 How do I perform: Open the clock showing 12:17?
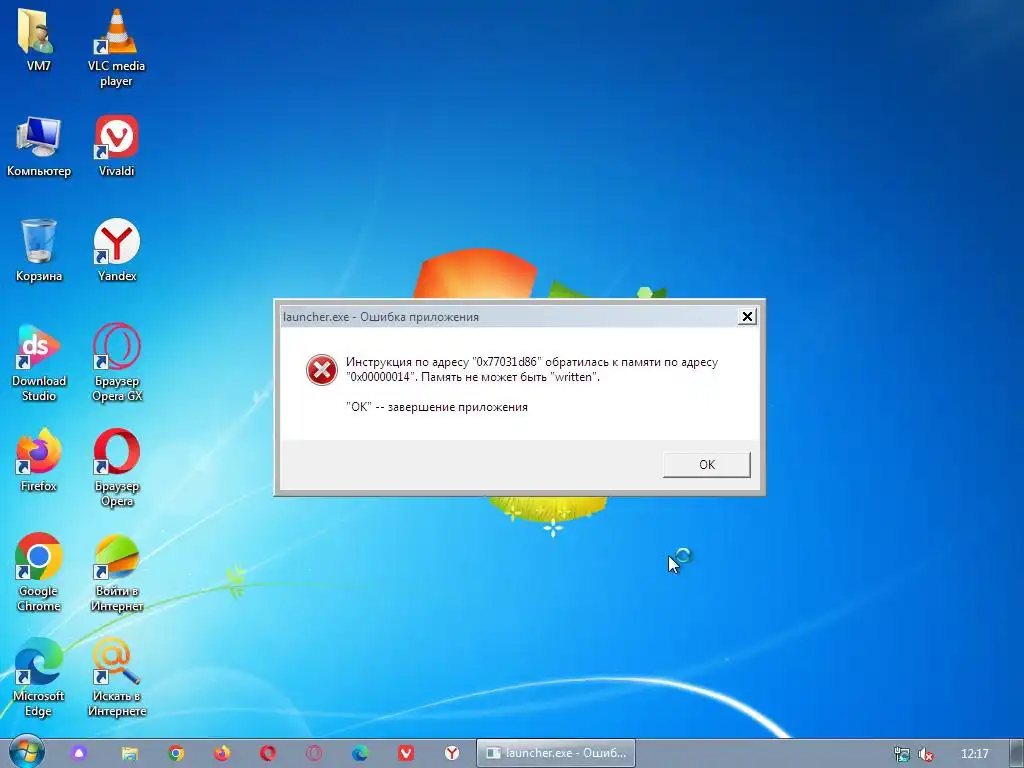pos(974,754)
